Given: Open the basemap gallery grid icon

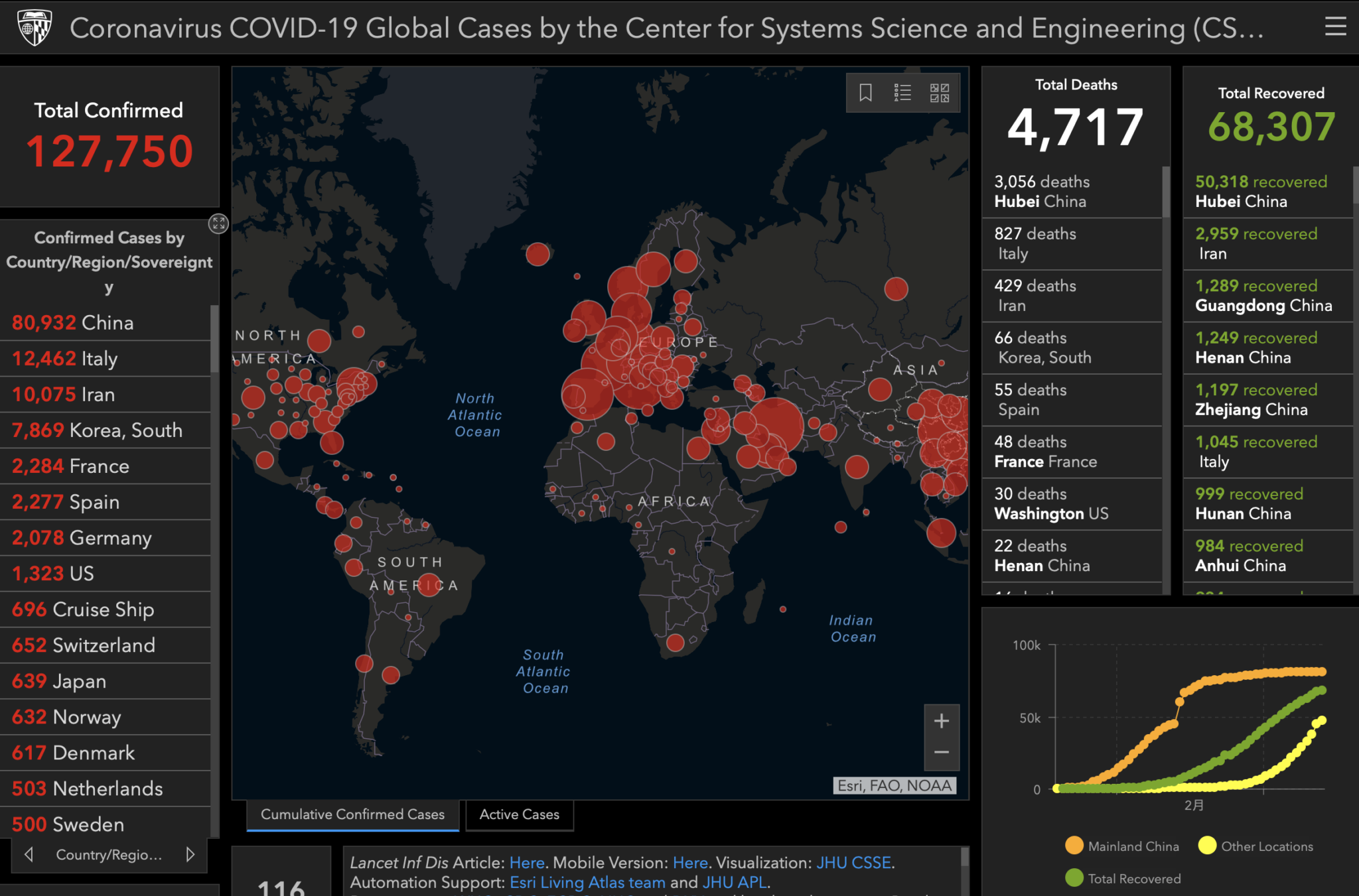Looking at the screenshot, I should 940,93.
